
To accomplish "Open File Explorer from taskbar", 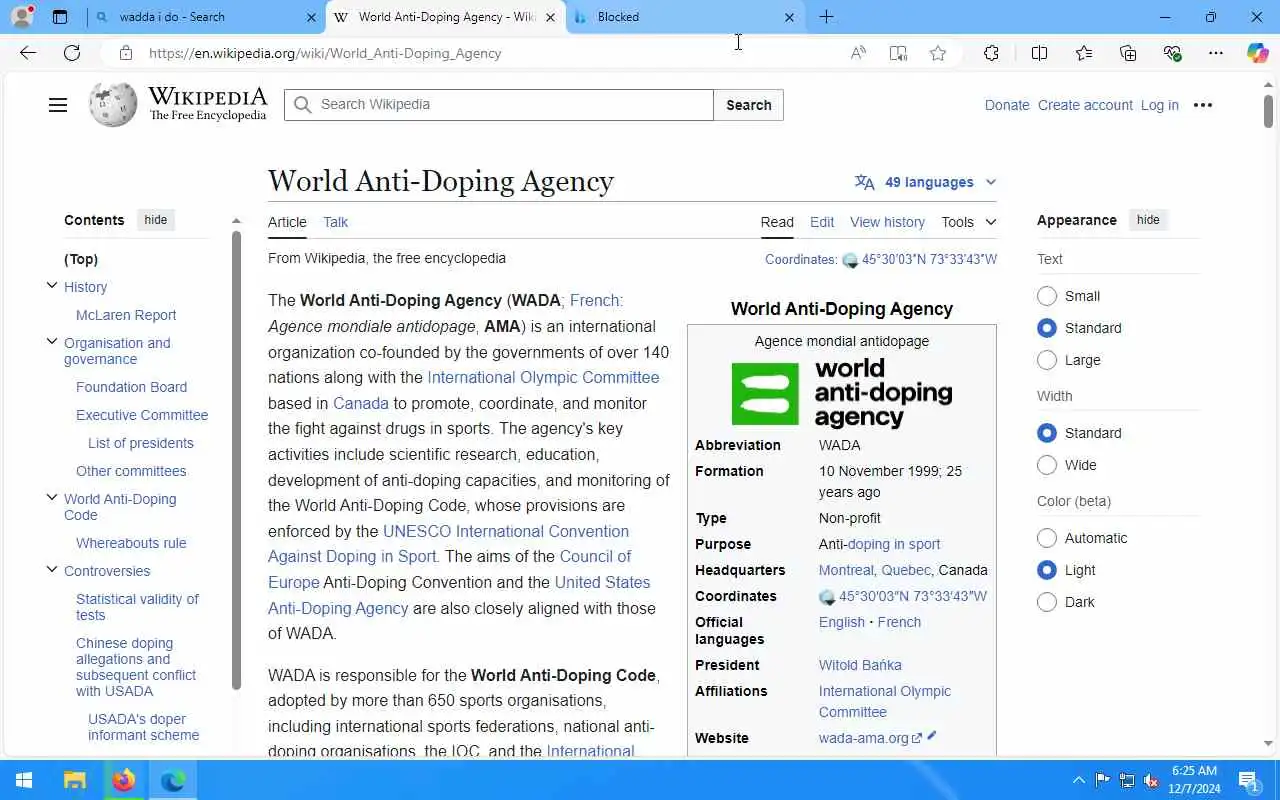I will click(75, 780).
